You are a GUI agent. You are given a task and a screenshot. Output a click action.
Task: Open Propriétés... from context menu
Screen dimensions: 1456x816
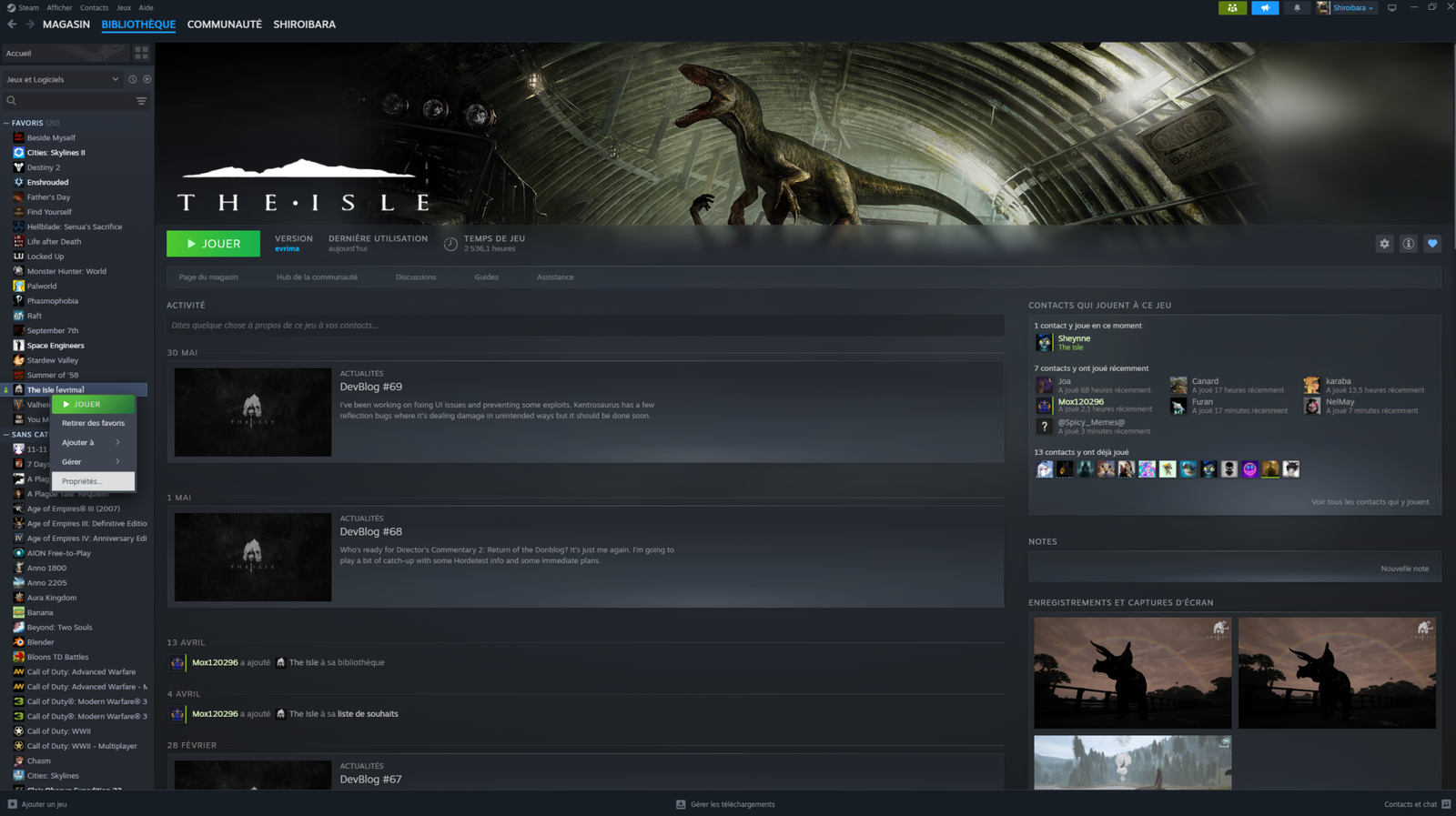93,481
